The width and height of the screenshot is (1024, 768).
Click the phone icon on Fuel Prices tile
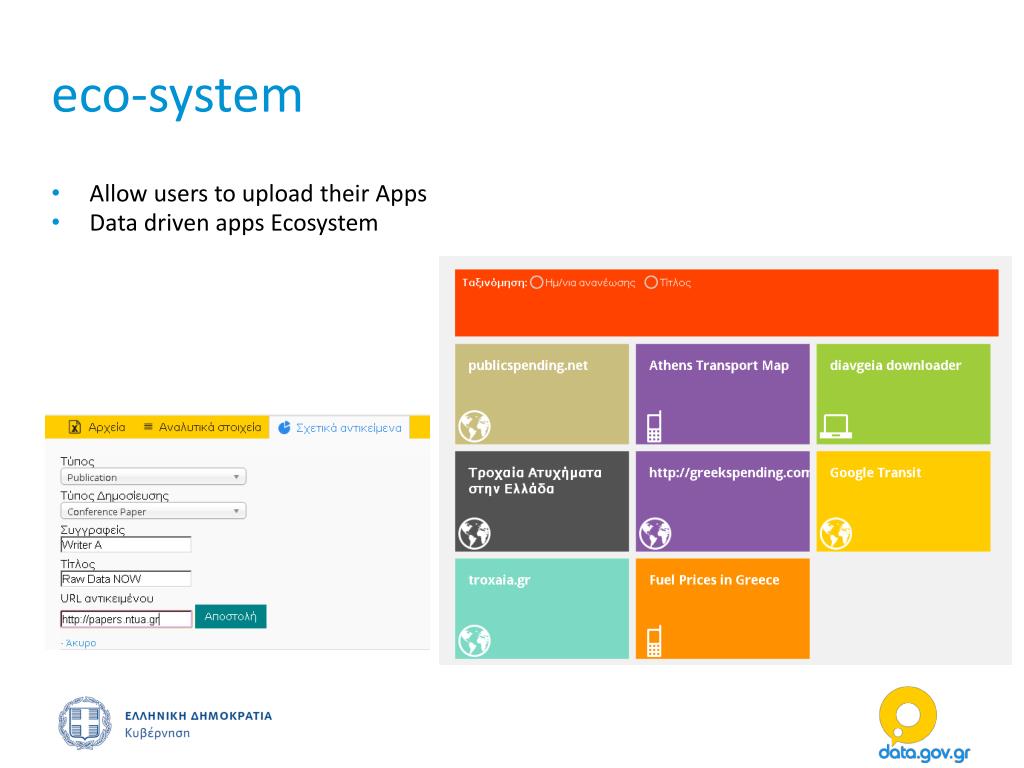[x=654, y=641]
